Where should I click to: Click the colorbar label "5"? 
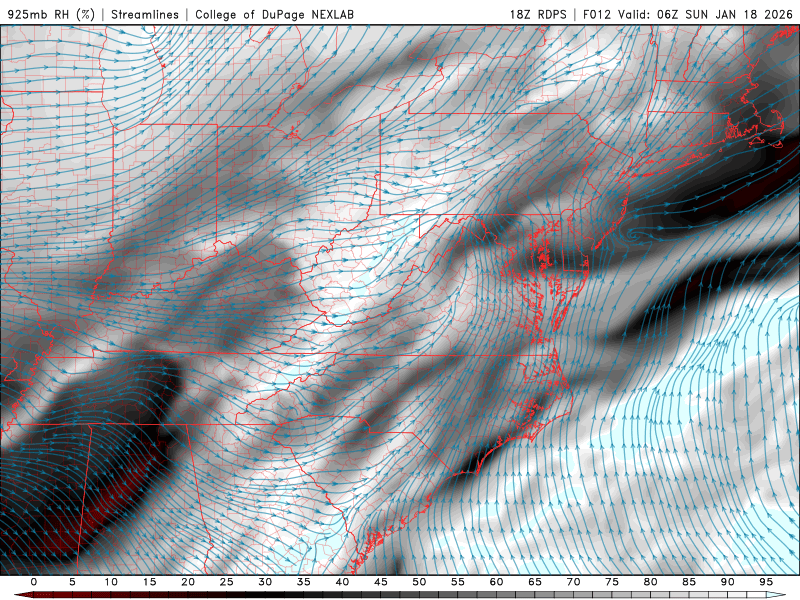[72, 582]
